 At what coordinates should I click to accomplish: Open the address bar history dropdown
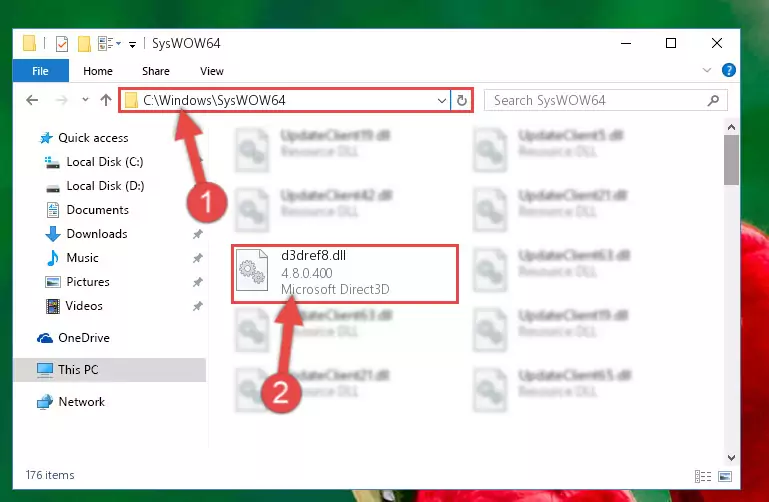(x=441, y=100)
